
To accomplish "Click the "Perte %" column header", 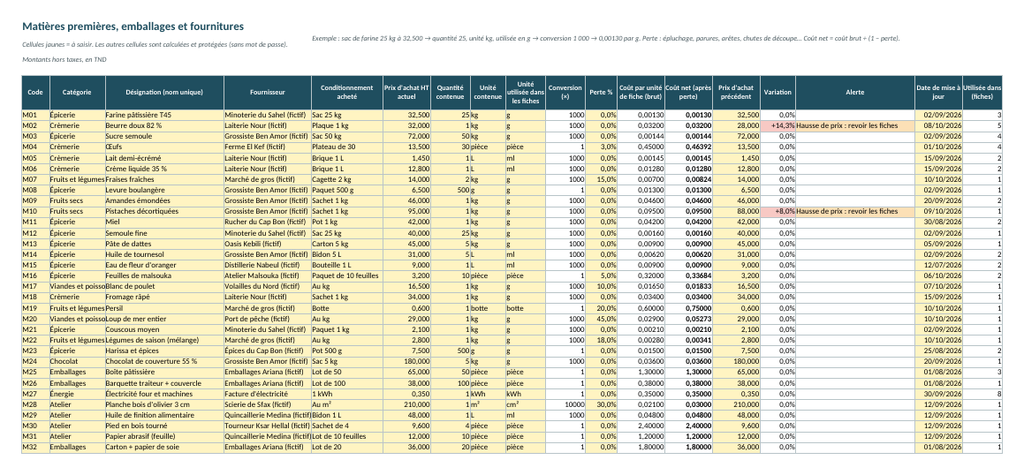I will point(601,93).
